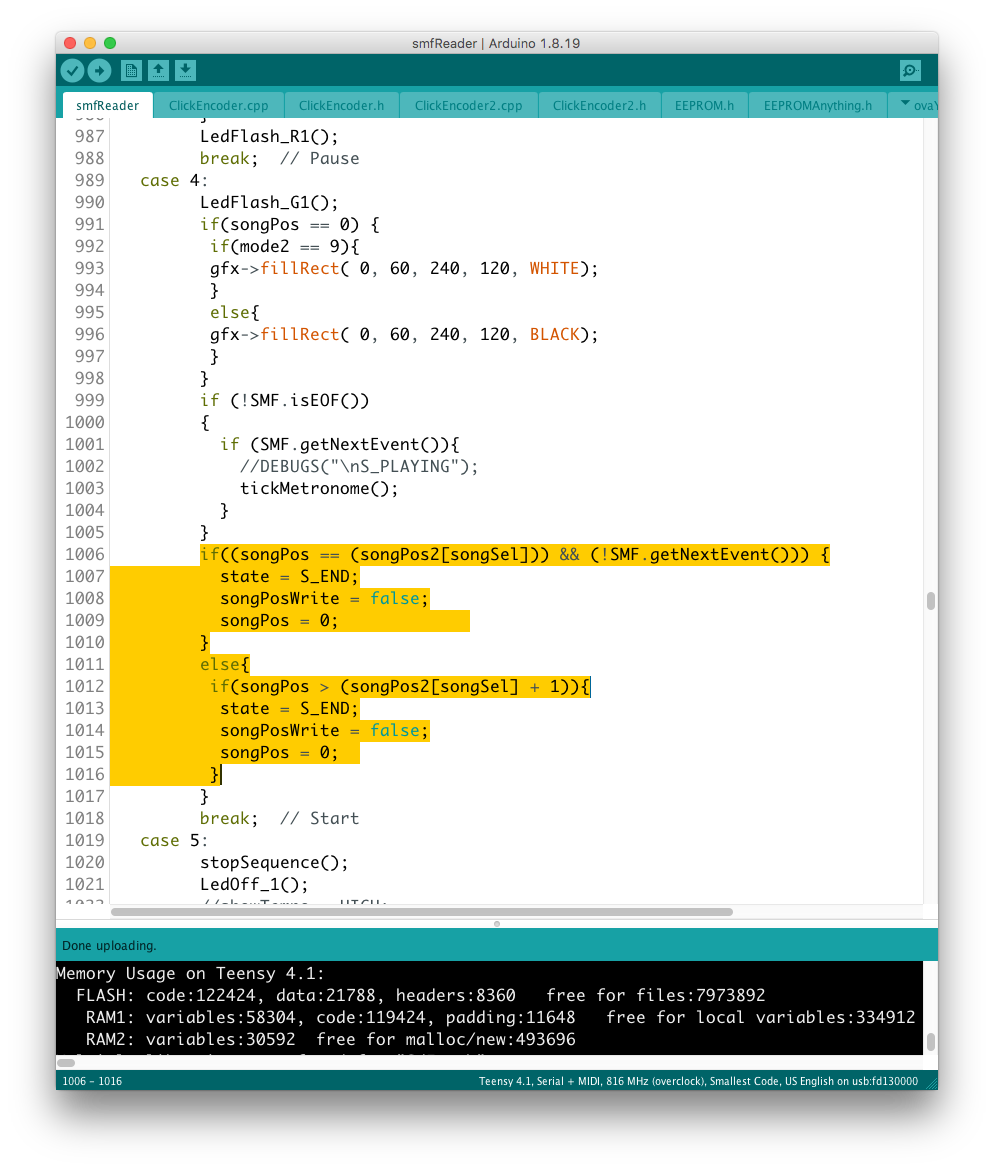Switch to ClickEncoder2.cpp tab

468,105
